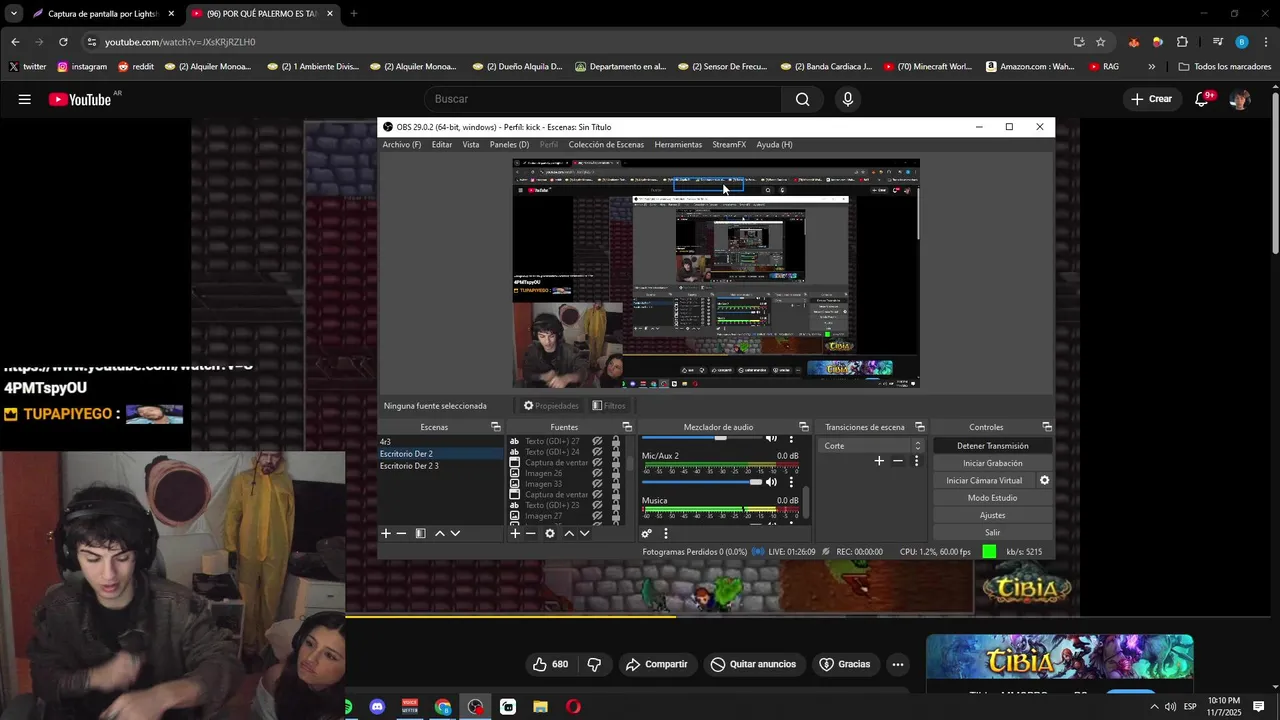Open advanced audio properties gears in mixer
The height and width of the screenshot is (720, 1280).
click(647, 534)
